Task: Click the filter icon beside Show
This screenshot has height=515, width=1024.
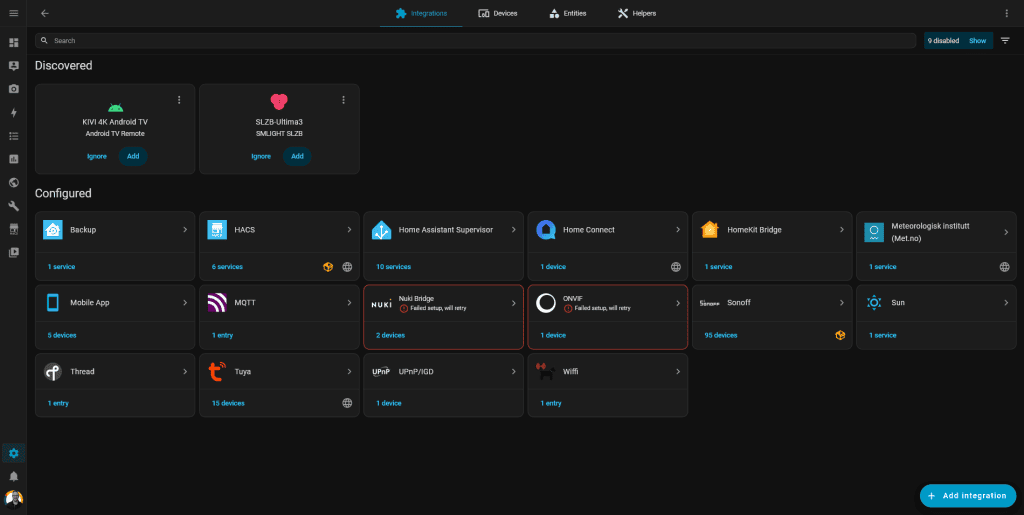Action: click(x=1005, y=41)
